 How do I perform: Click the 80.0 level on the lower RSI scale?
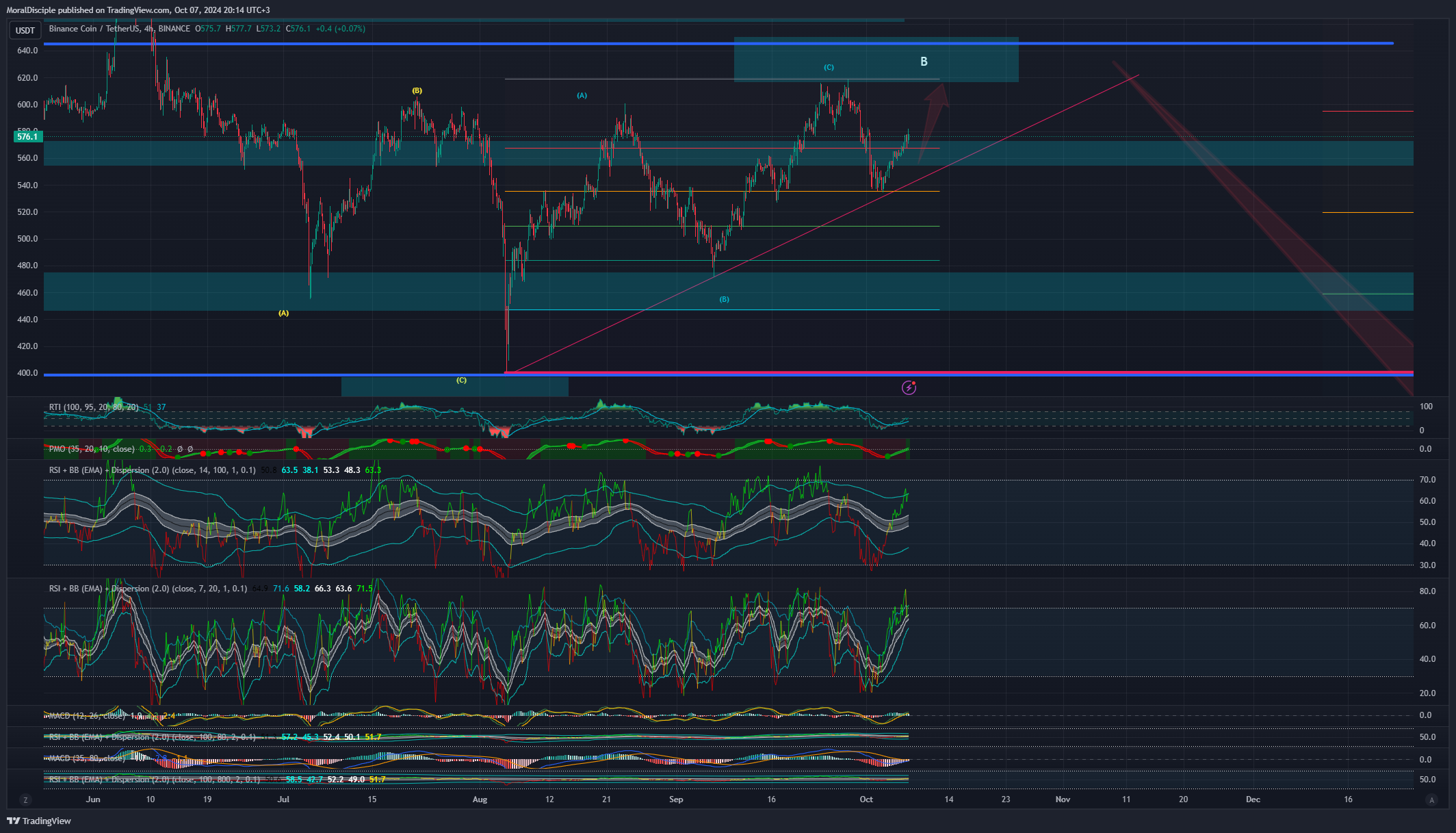tap(1427, 591)
